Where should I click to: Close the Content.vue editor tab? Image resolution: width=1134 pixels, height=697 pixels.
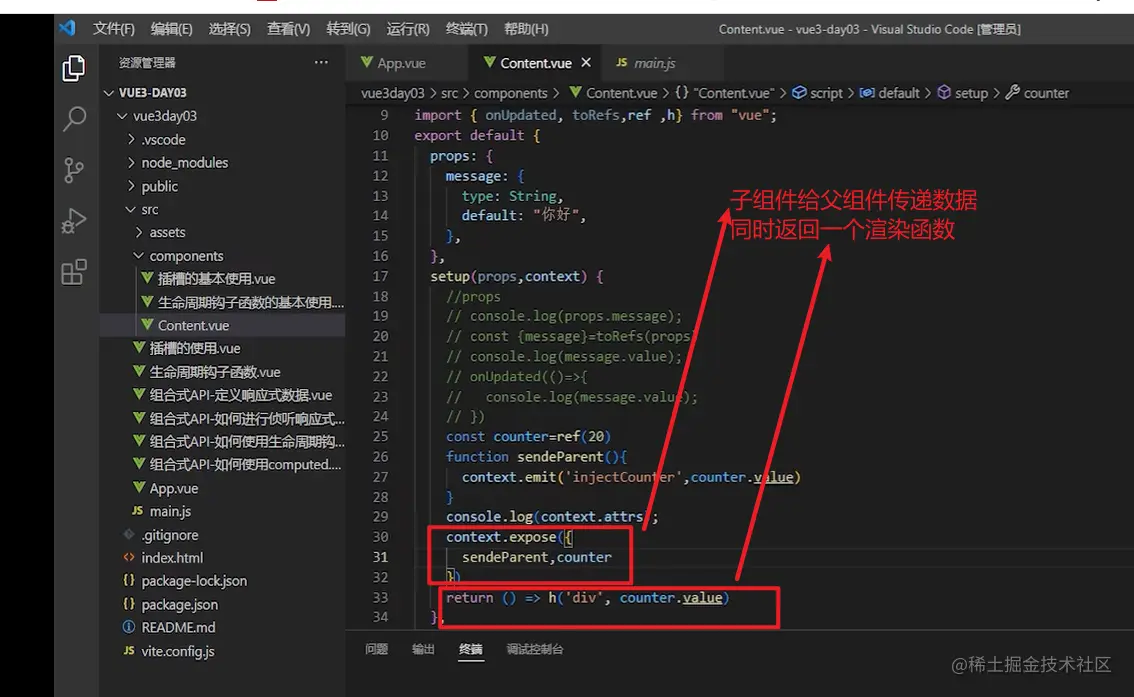click(x=586, y=63)
